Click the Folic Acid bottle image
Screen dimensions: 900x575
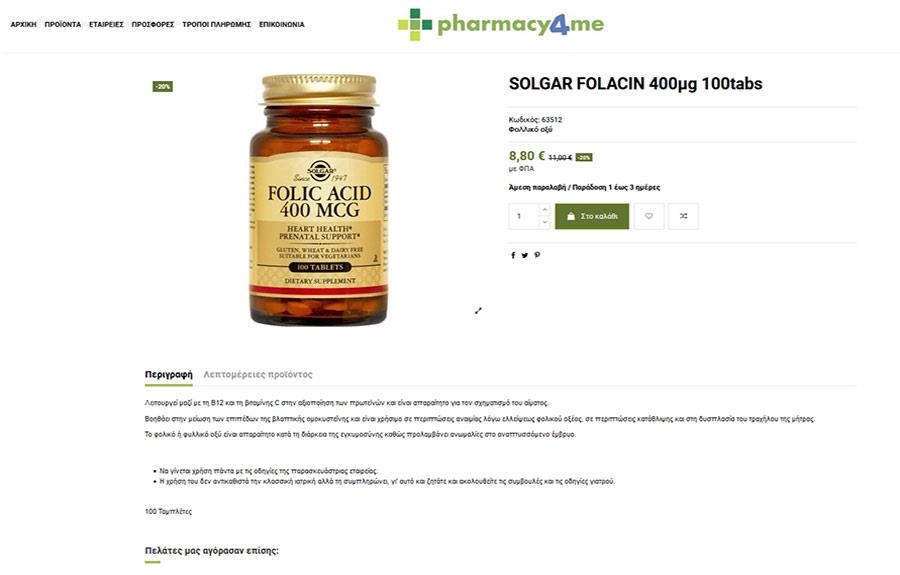[x=319, y=200]
